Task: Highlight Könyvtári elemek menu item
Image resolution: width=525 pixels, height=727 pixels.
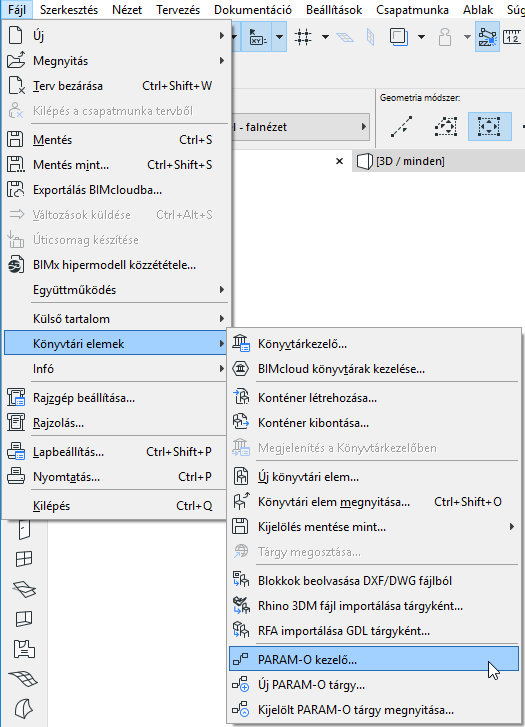Action: 116,343
